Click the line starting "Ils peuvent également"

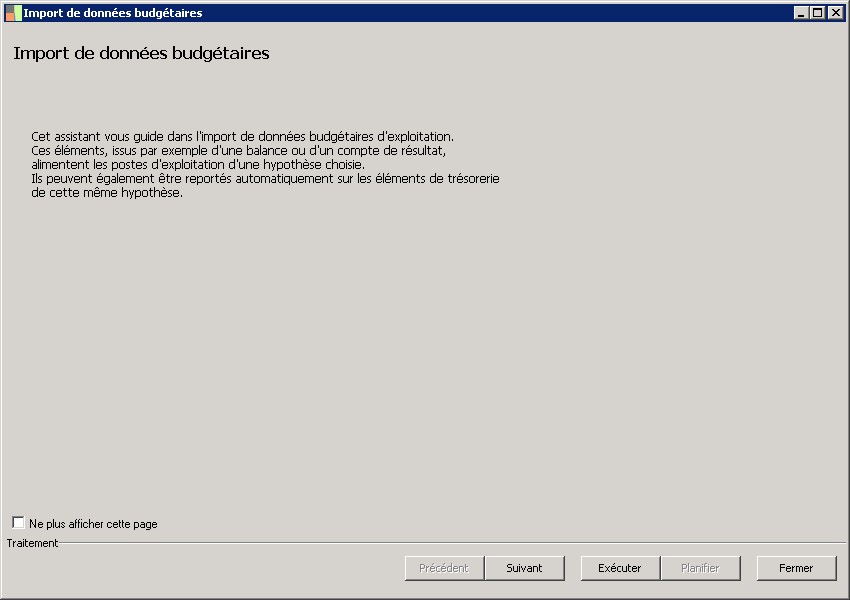point(265,179)
